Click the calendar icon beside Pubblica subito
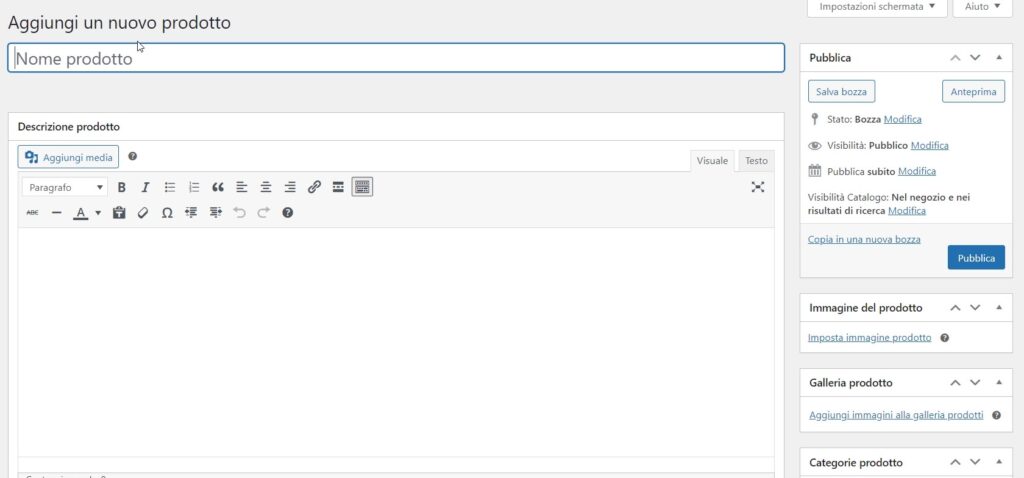This screenshot has width=1024, height=478. (814, 171)
